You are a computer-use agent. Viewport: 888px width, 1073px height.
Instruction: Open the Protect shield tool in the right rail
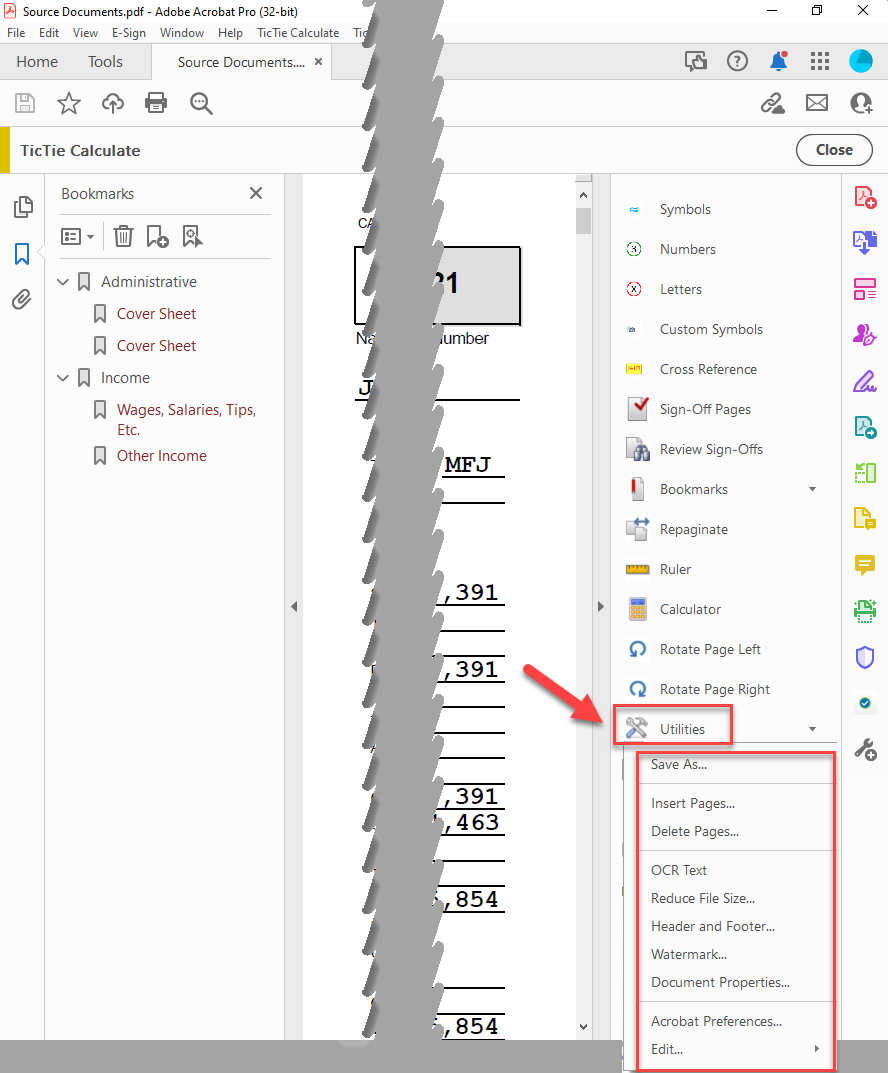tap(865, 658)
